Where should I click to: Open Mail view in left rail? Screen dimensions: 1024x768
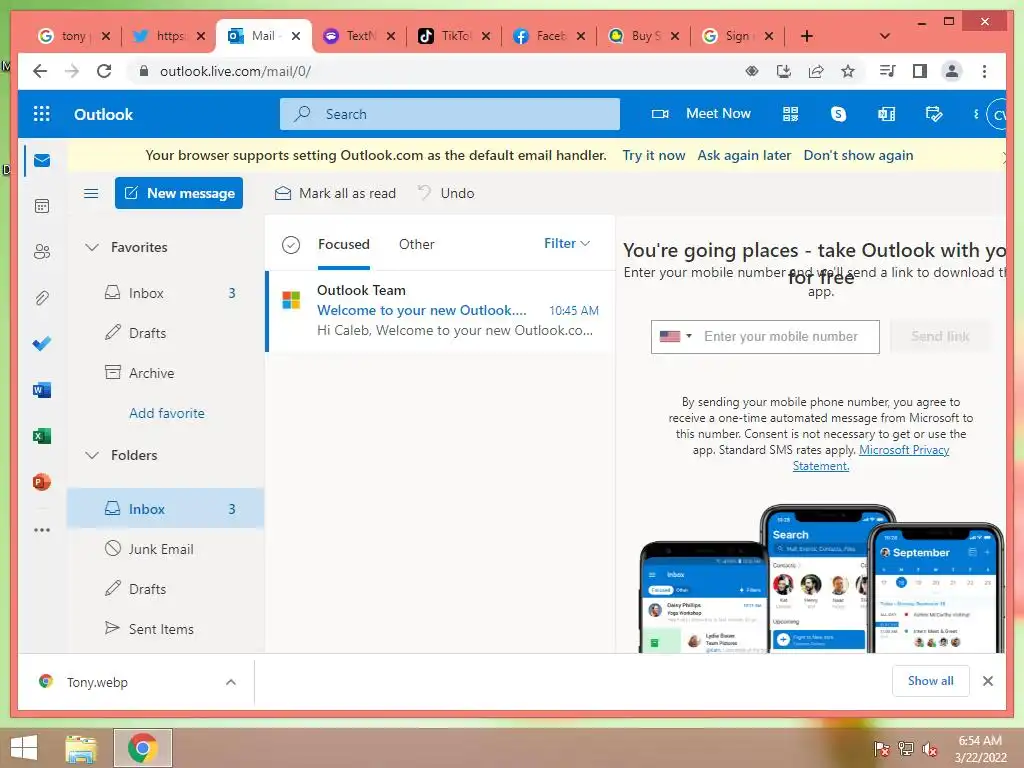click(42, 161)
